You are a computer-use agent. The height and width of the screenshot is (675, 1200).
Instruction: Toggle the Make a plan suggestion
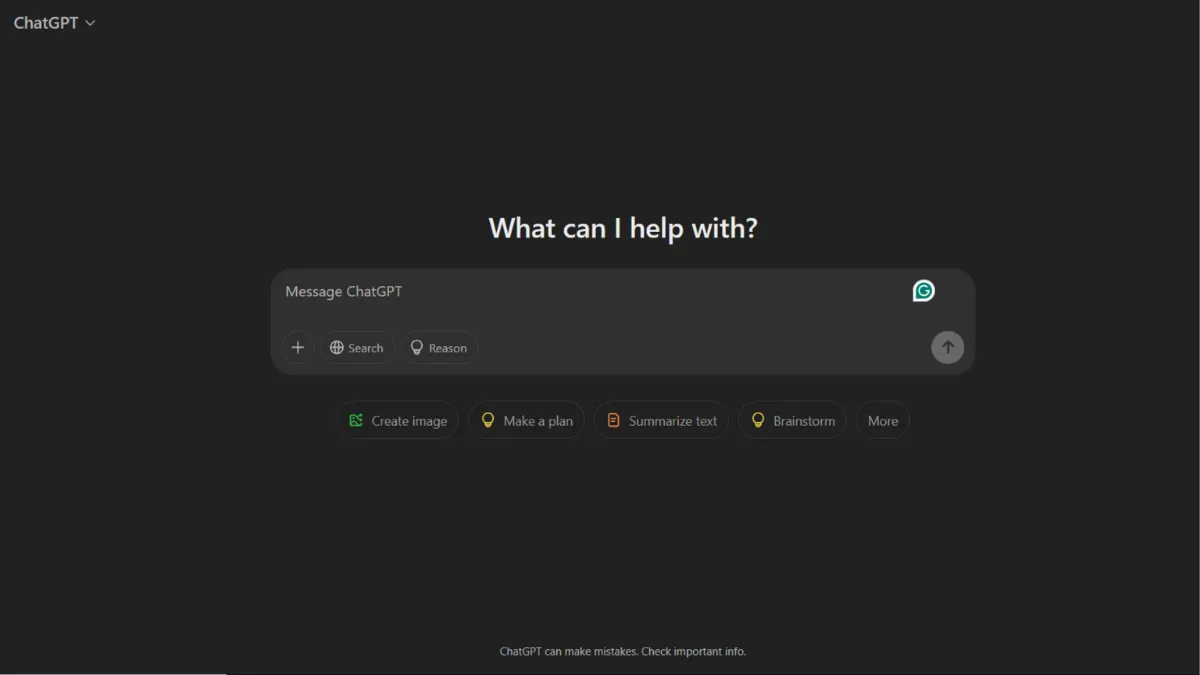tap(526, 420)
